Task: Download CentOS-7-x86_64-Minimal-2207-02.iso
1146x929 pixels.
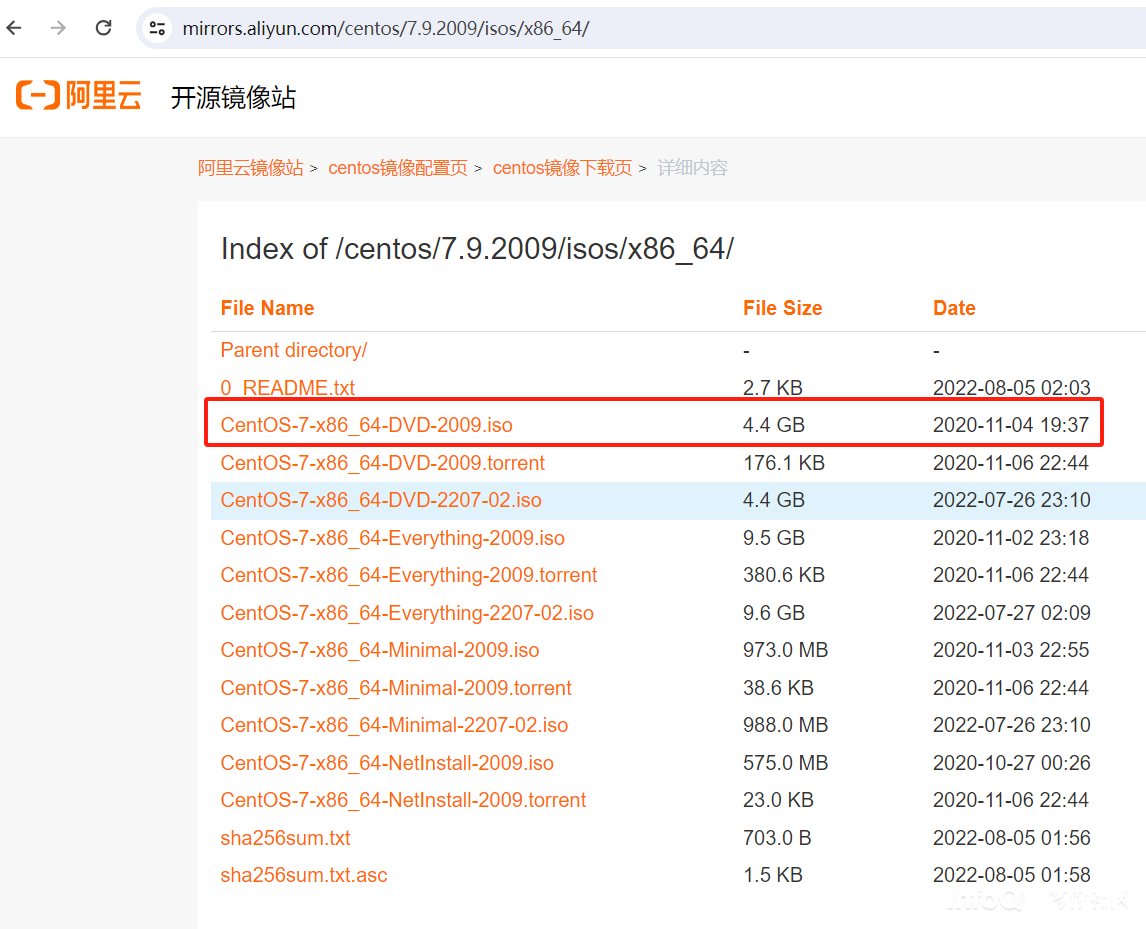Action: tap(394, 725)
